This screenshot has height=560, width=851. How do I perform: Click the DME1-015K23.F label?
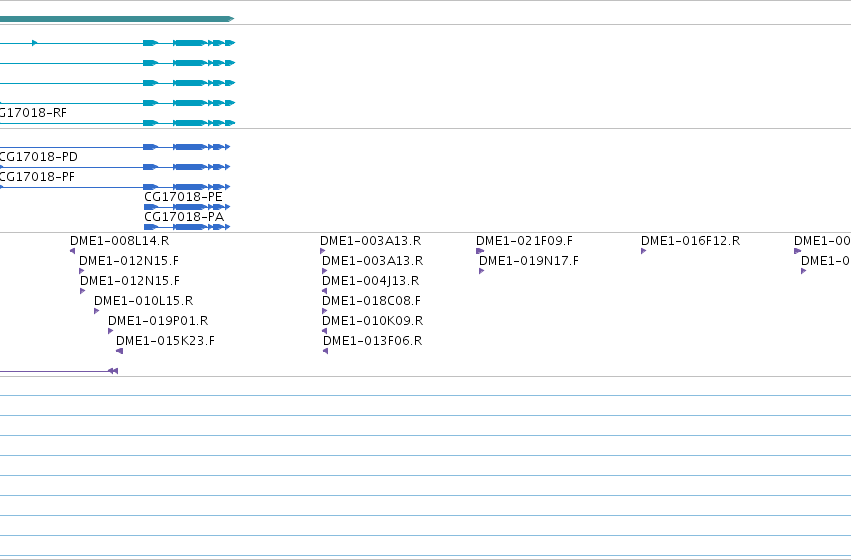[166, 341]
